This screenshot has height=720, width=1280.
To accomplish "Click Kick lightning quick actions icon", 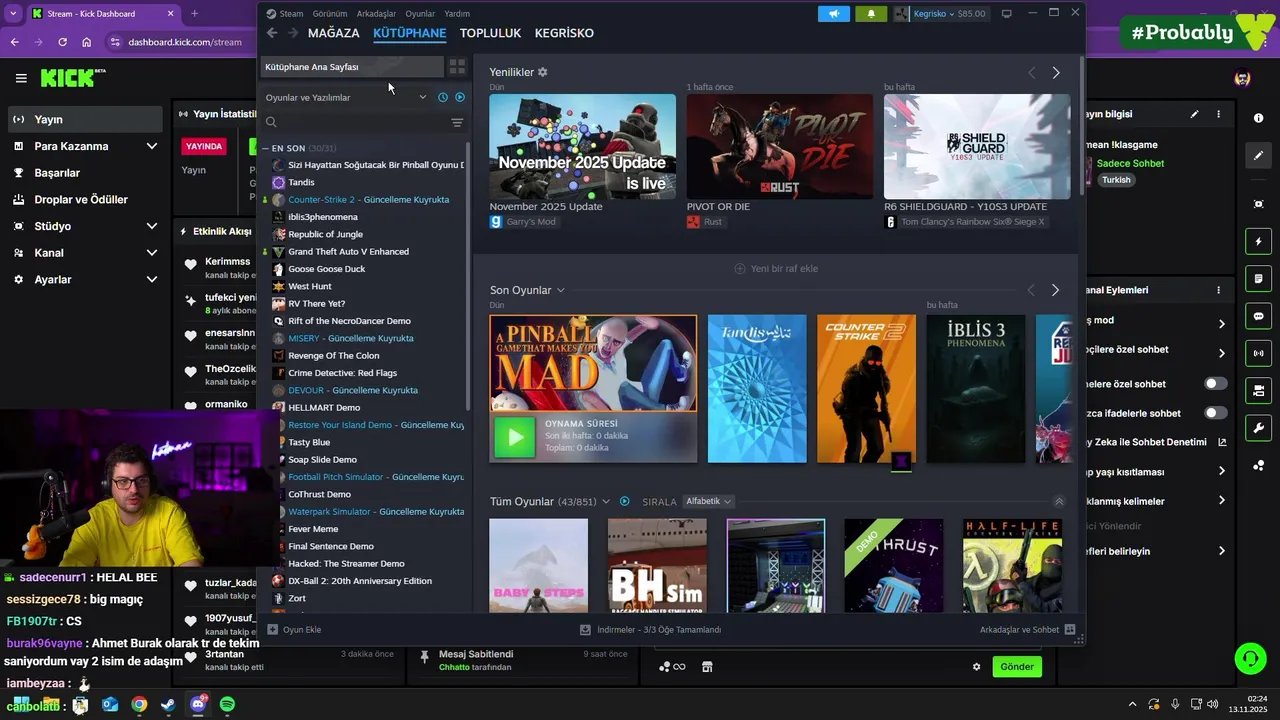I will (x=1258, y=241).
